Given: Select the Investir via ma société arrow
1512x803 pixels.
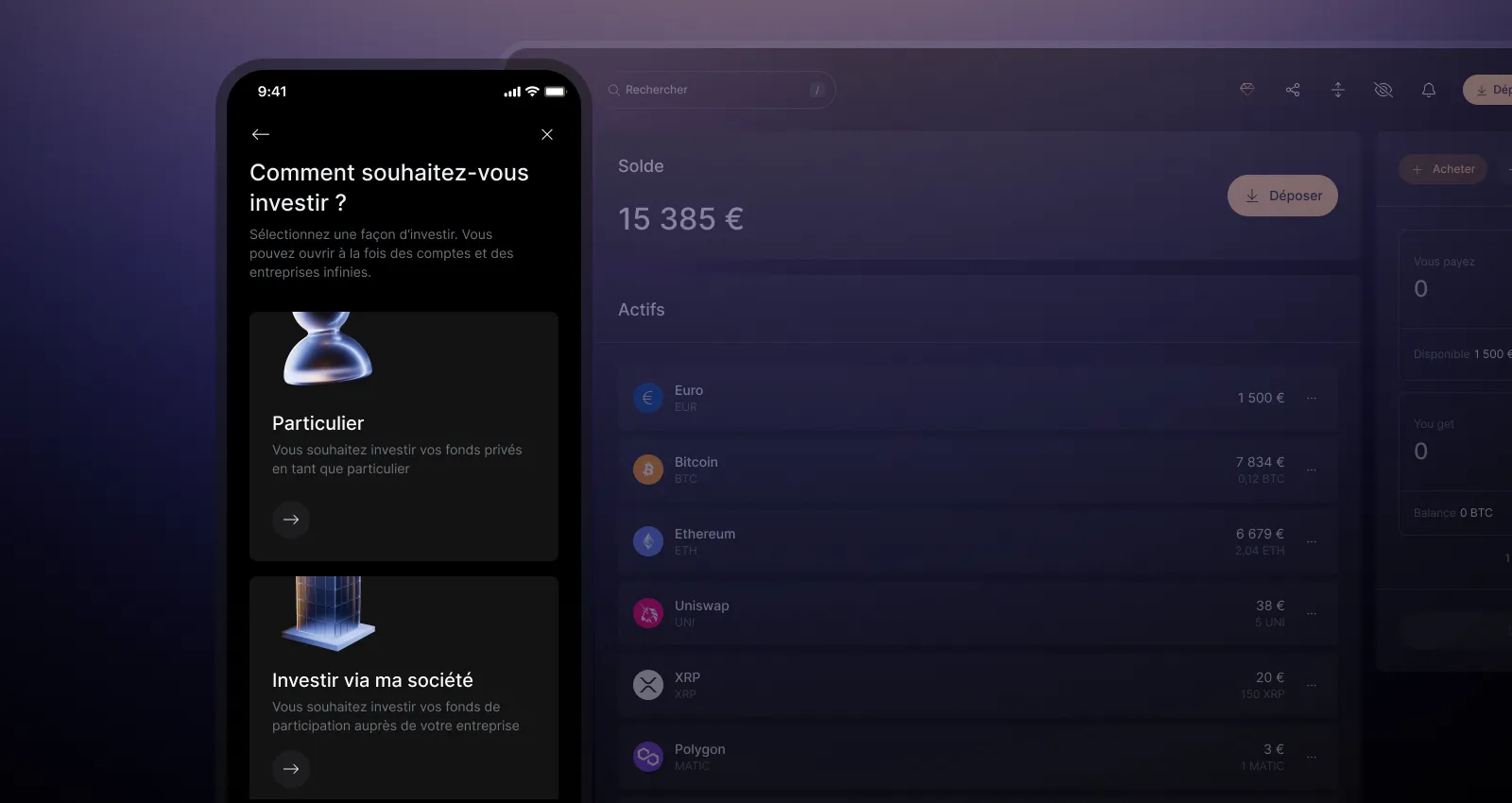Looking at the screenshot, I should pos(291,769).
